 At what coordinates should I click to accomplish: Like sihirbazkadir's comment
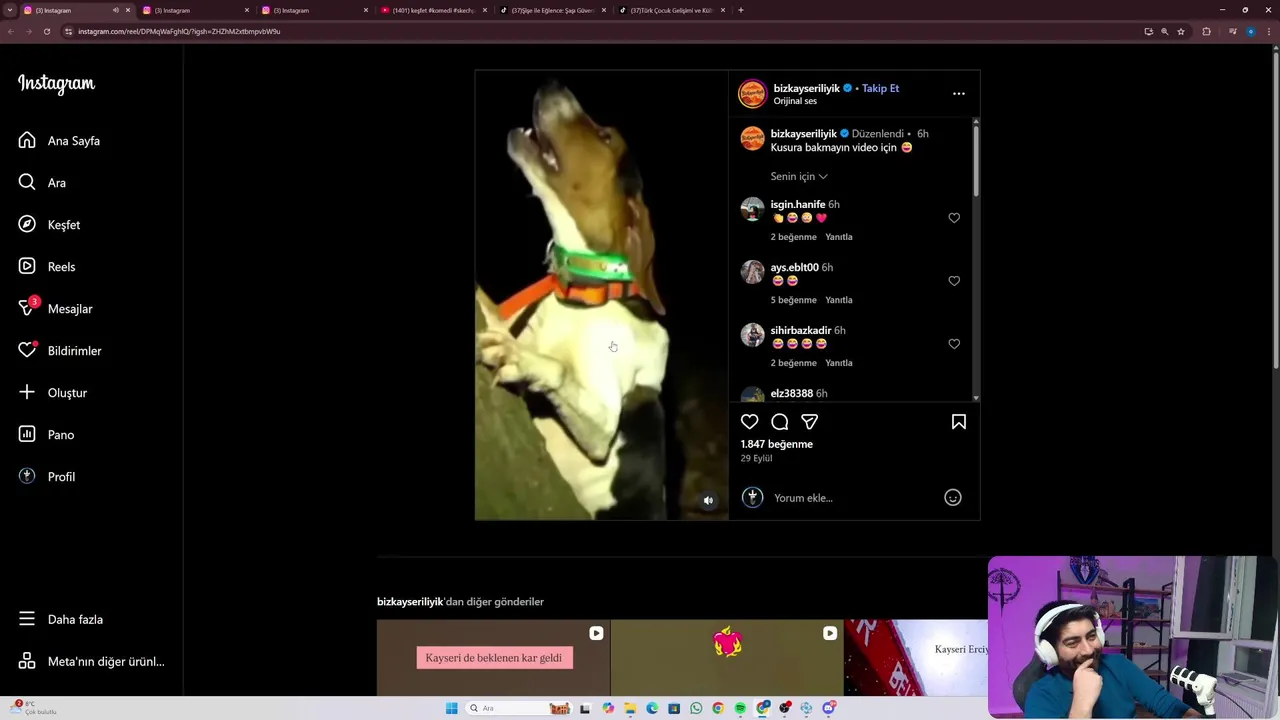(x=954, y=344)
